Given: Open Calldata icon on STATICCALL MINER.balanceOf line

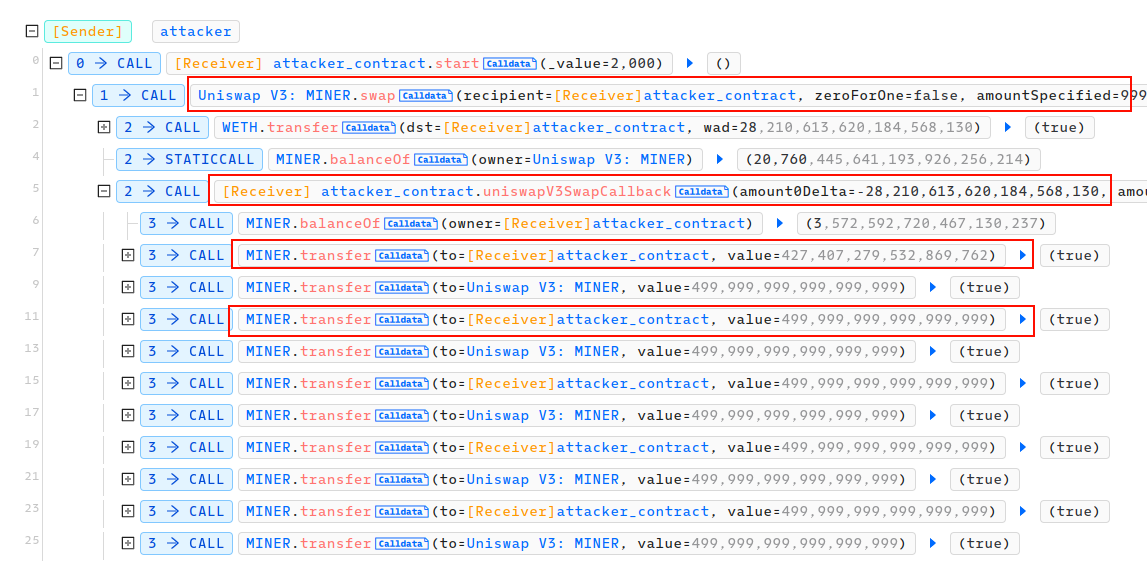Looking at the screenshot, I should coord(440,159).
